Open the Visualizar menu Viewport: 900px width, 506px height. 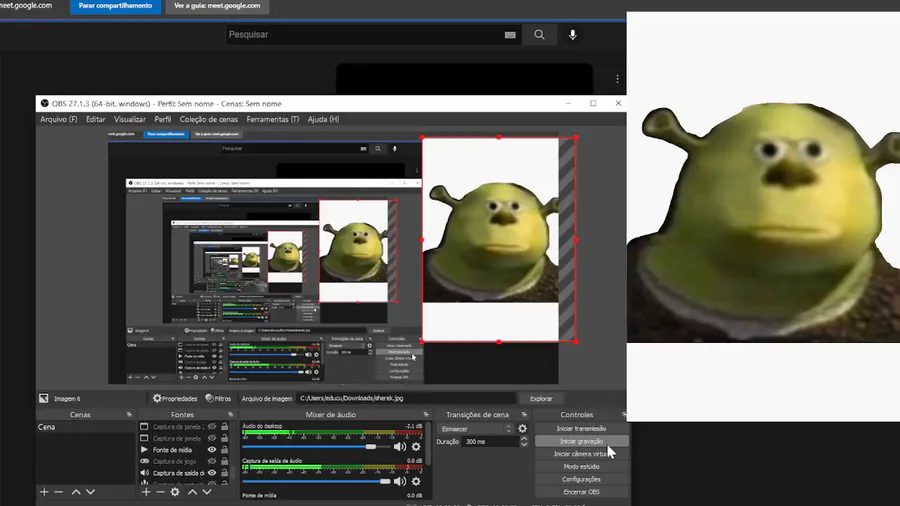coord(130,119)
